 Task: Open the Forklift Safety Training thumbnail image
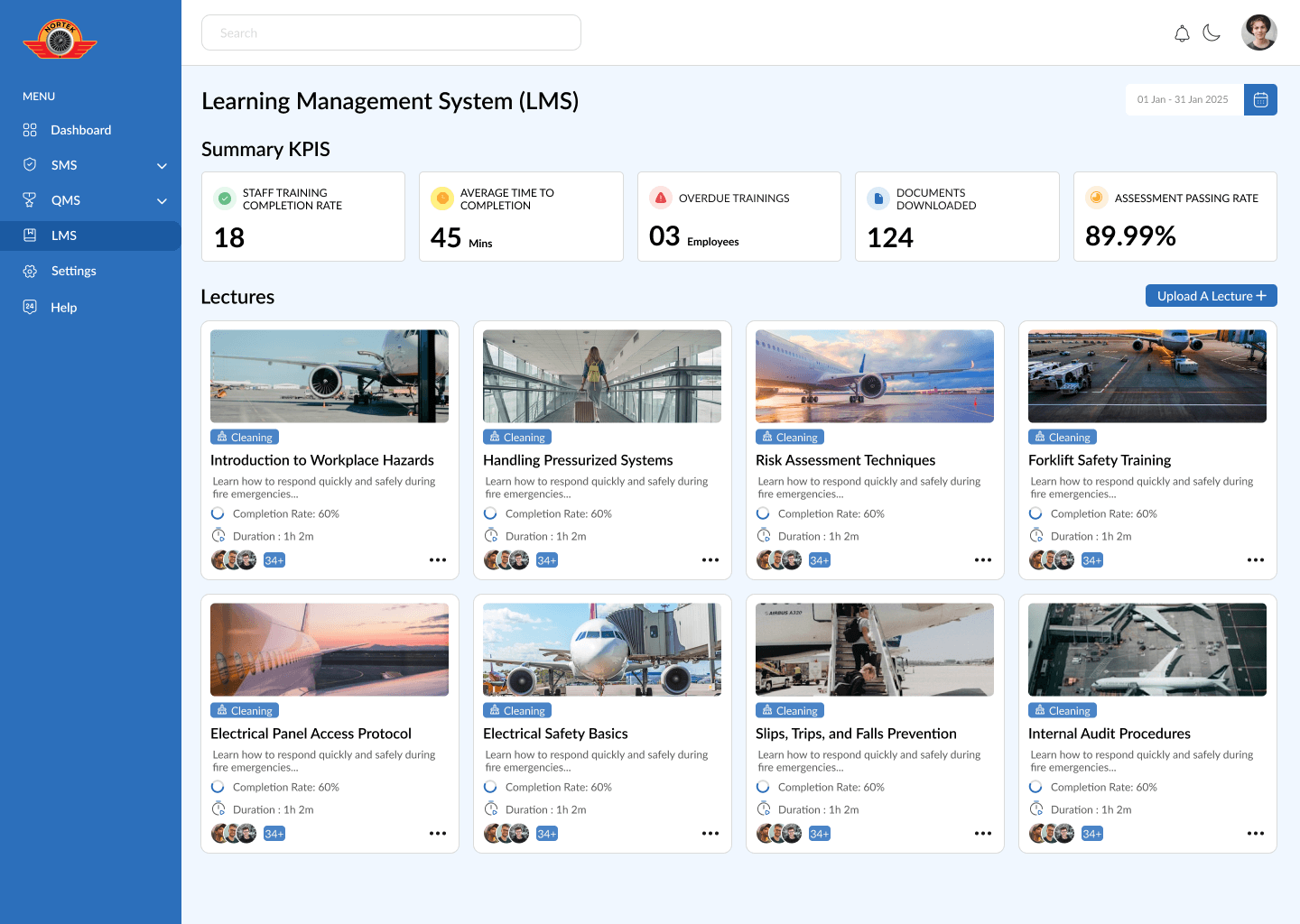click(1147, 376)
